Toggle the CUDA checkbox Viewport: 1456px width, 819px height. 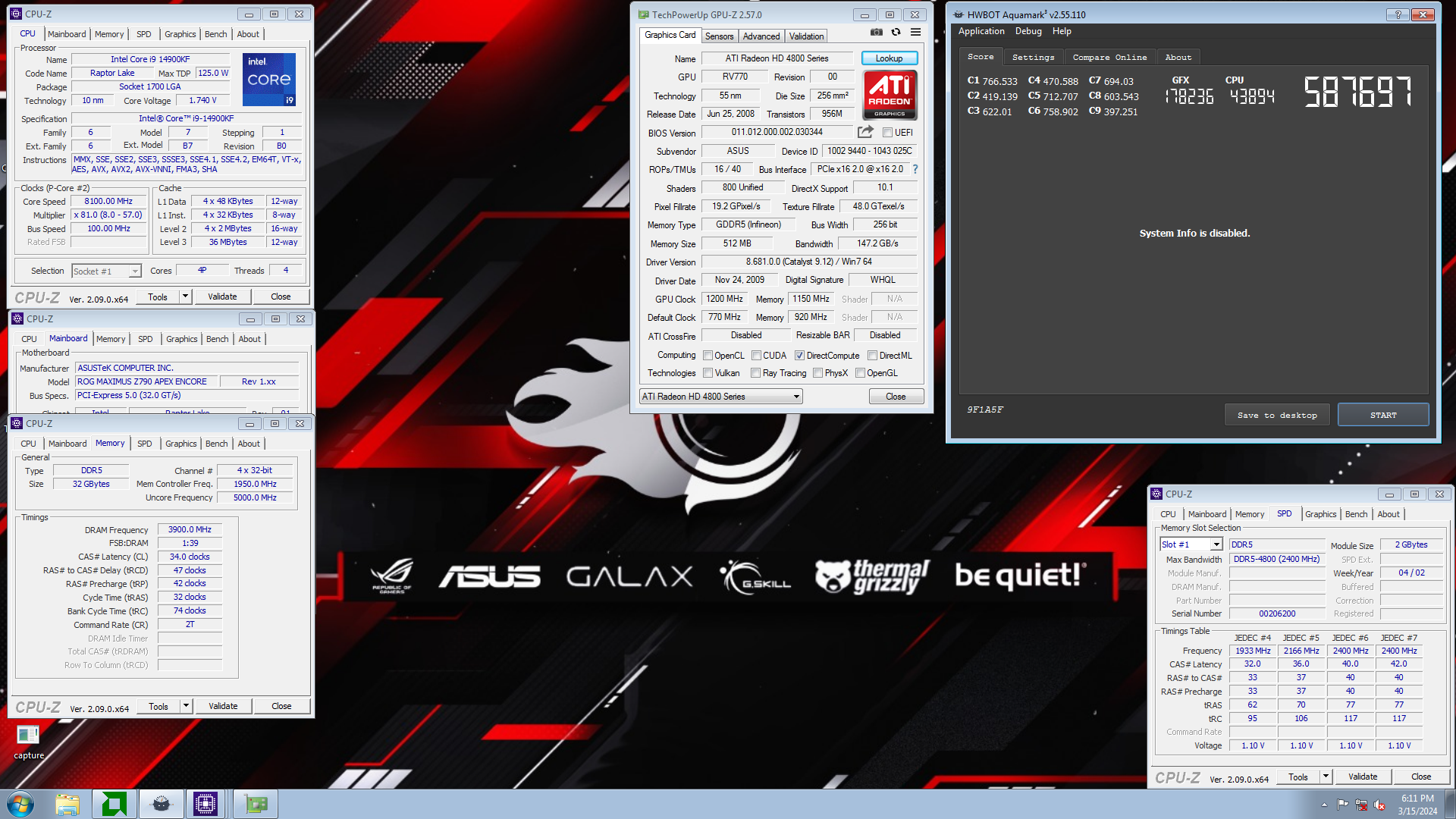click(756, 356)
